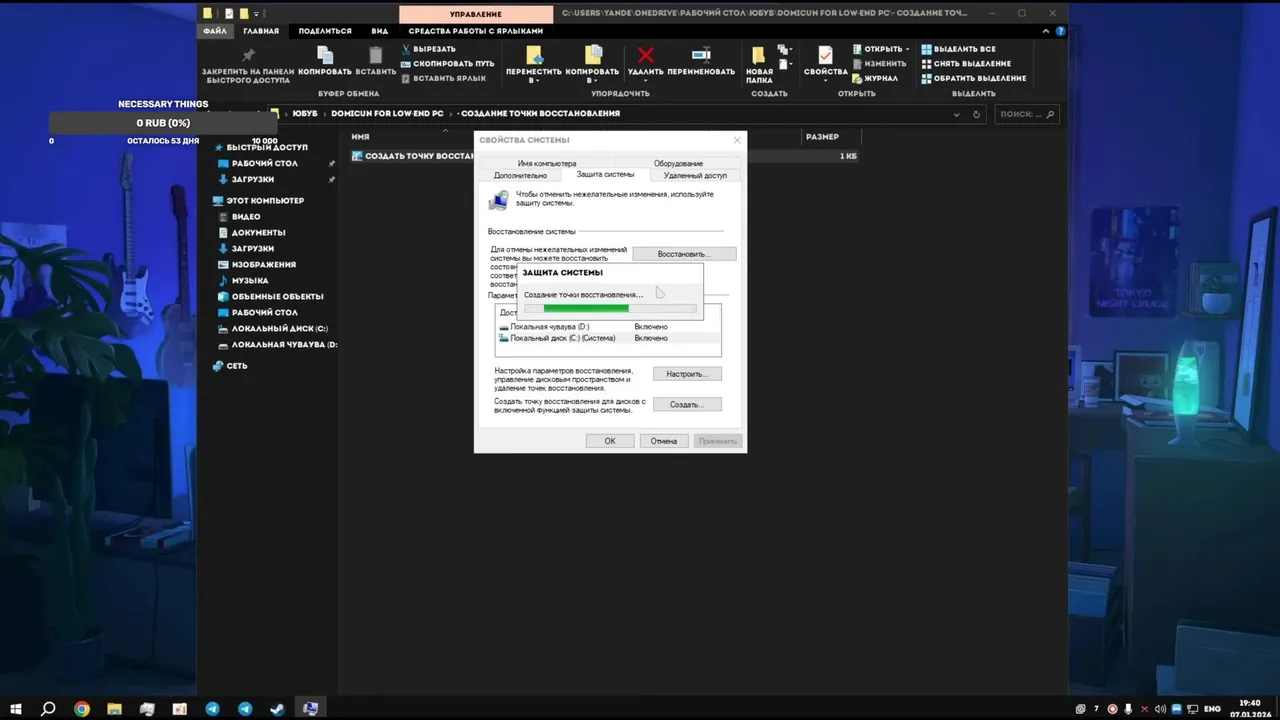
Task: Open the Имя компьютера dialog tab
Action: [x=547, y=163]
